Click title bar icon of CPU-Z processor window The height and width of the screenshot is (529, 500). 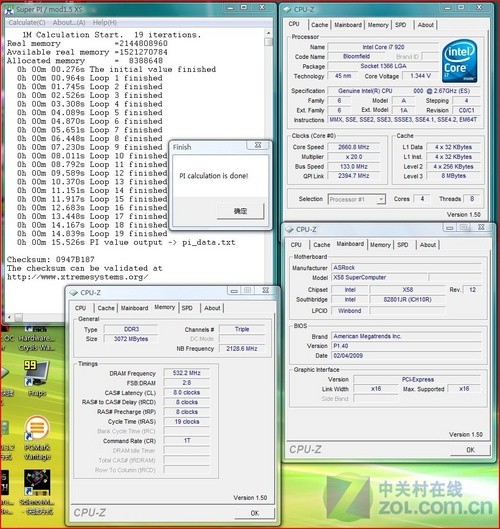[x=287, y=9]
